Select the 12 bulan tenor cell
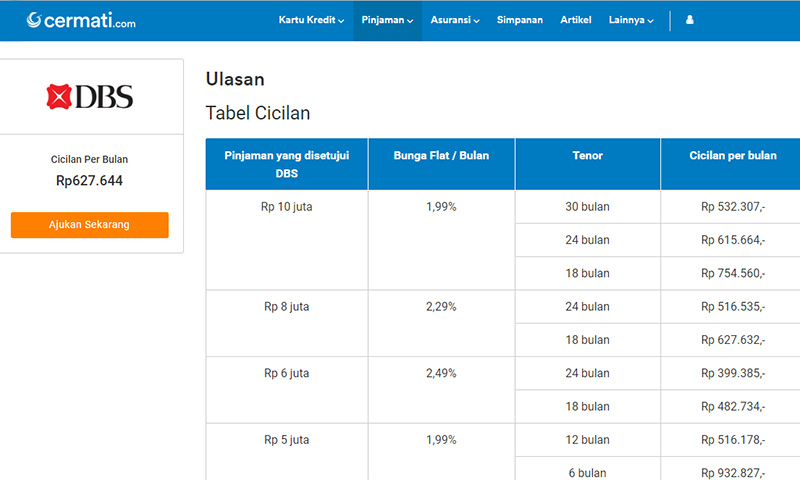 click(588, 440)
